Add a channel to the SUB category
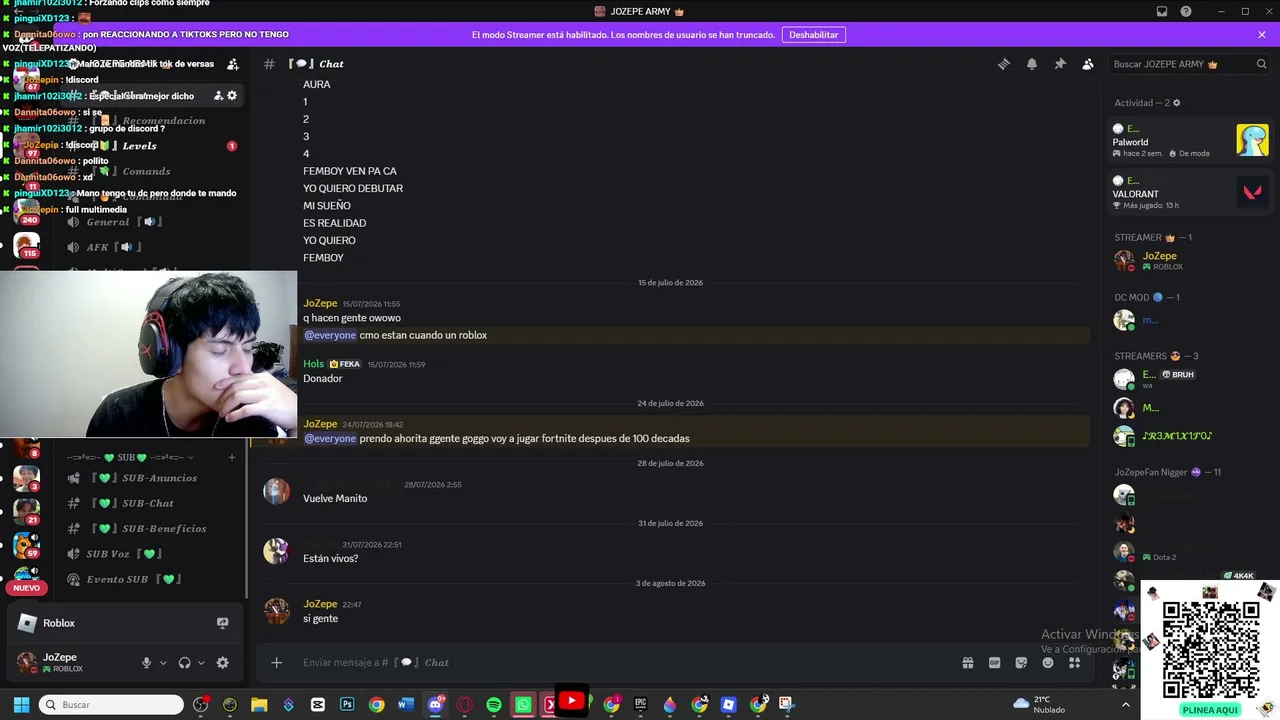This screenshot has height=720, width=1280. 232,457
